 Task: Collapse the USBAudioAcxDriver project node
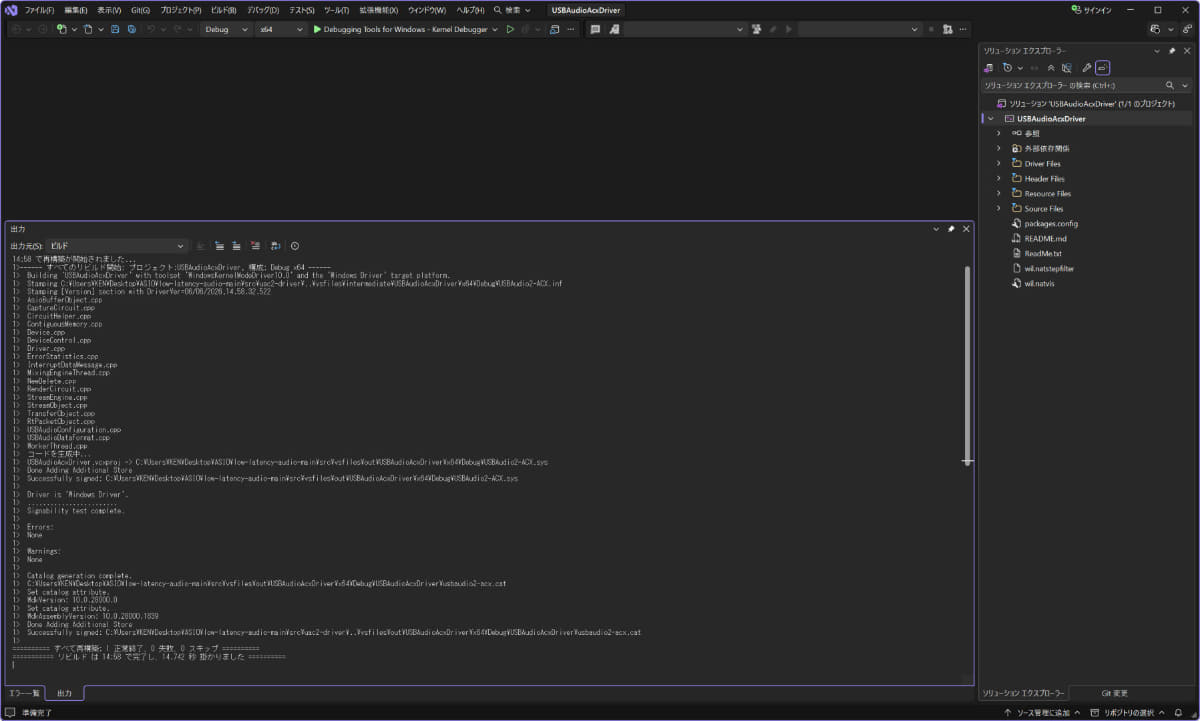click(990, 119)
